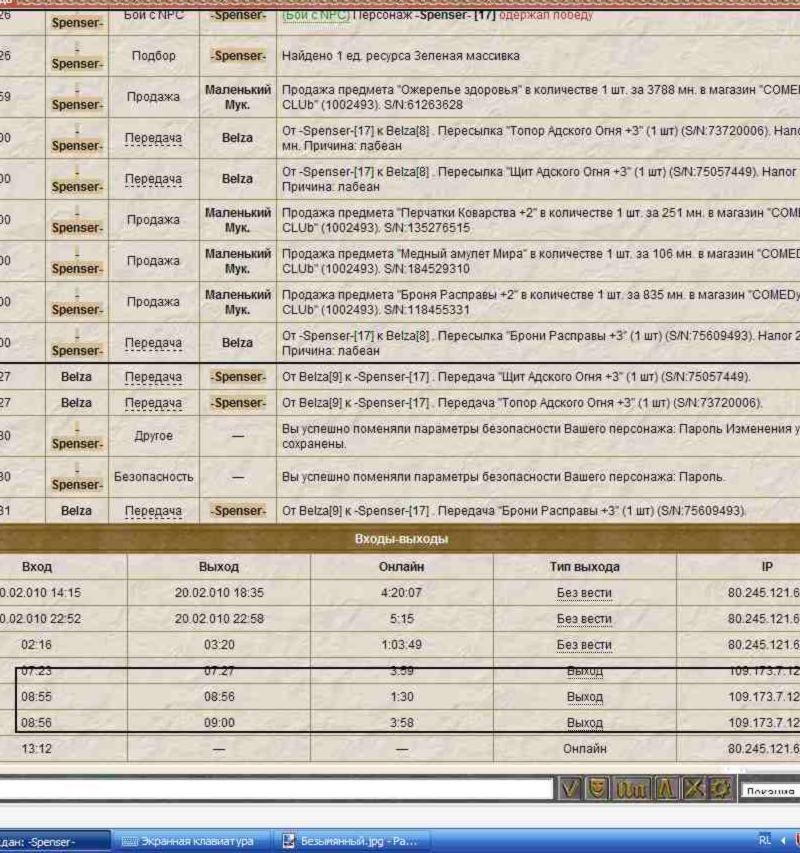Expand hidden tray icons with the arrow
Image resolution: width=800 pixels, height=853 pixels.
[x=782, y=841]
